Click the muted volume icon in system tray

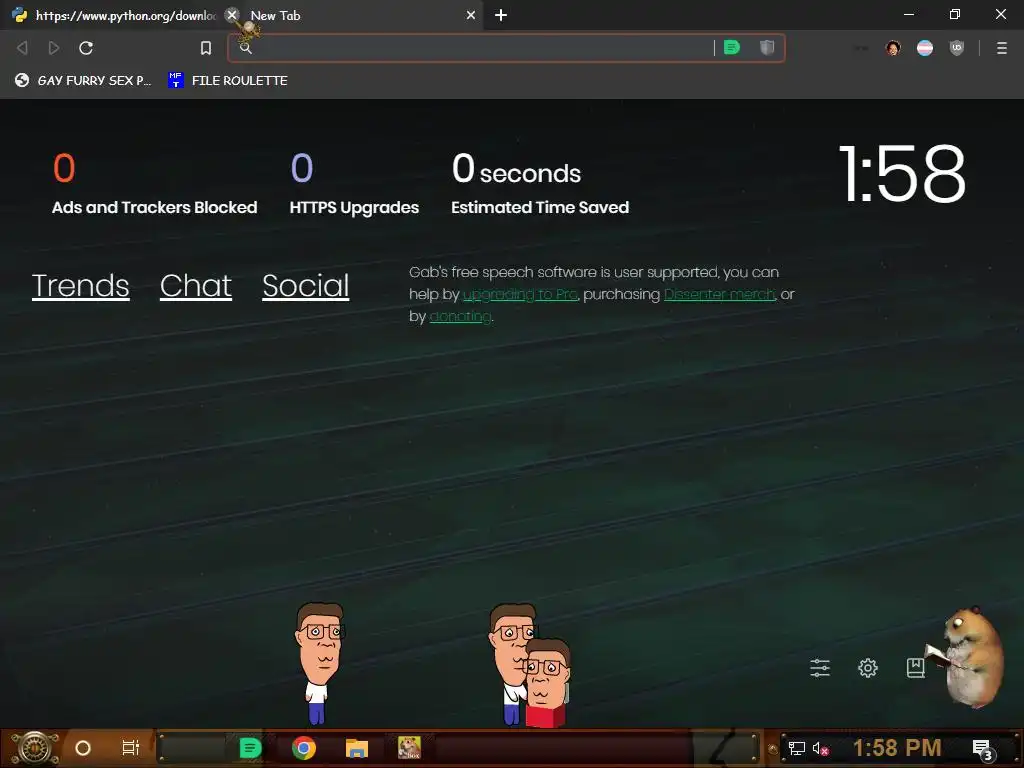820,748
